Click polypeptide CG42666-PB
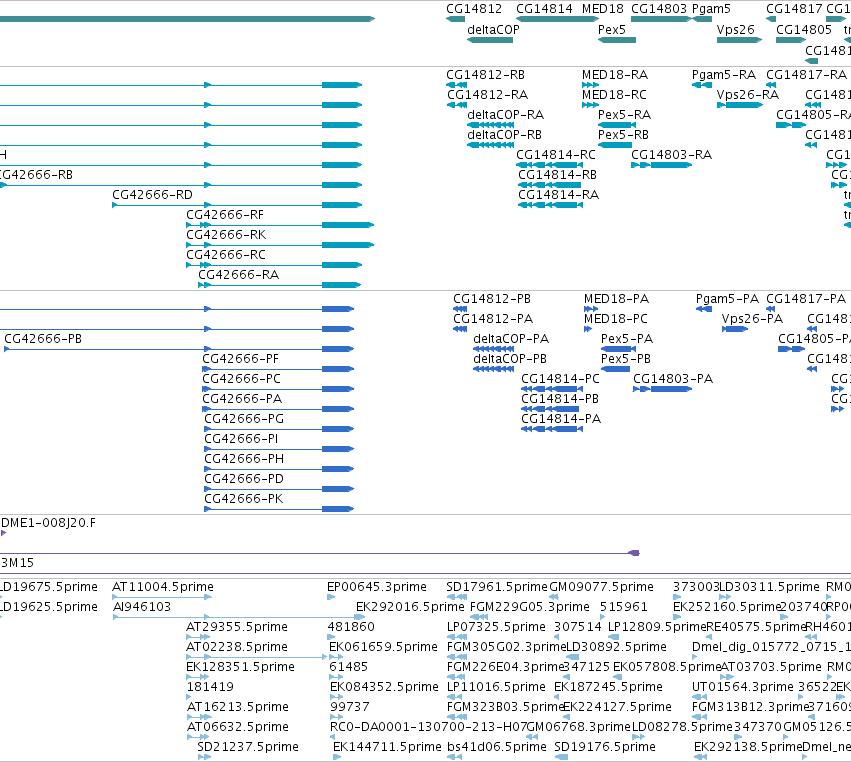This screenshot has width=851, height=762. (x=43, y=339)
